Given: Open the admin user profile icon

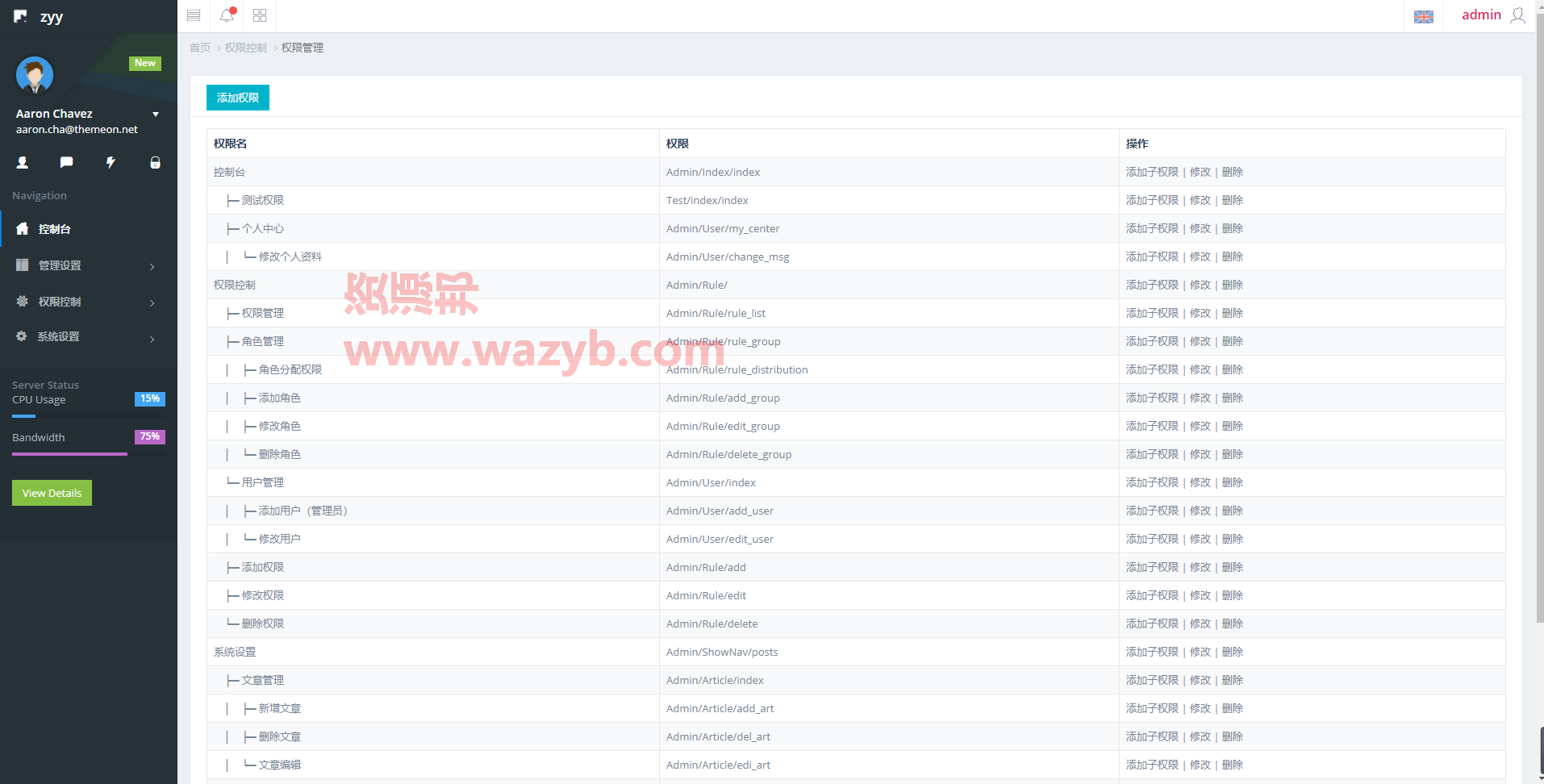Looking at the screenshot, I should tap(1517, 15).
